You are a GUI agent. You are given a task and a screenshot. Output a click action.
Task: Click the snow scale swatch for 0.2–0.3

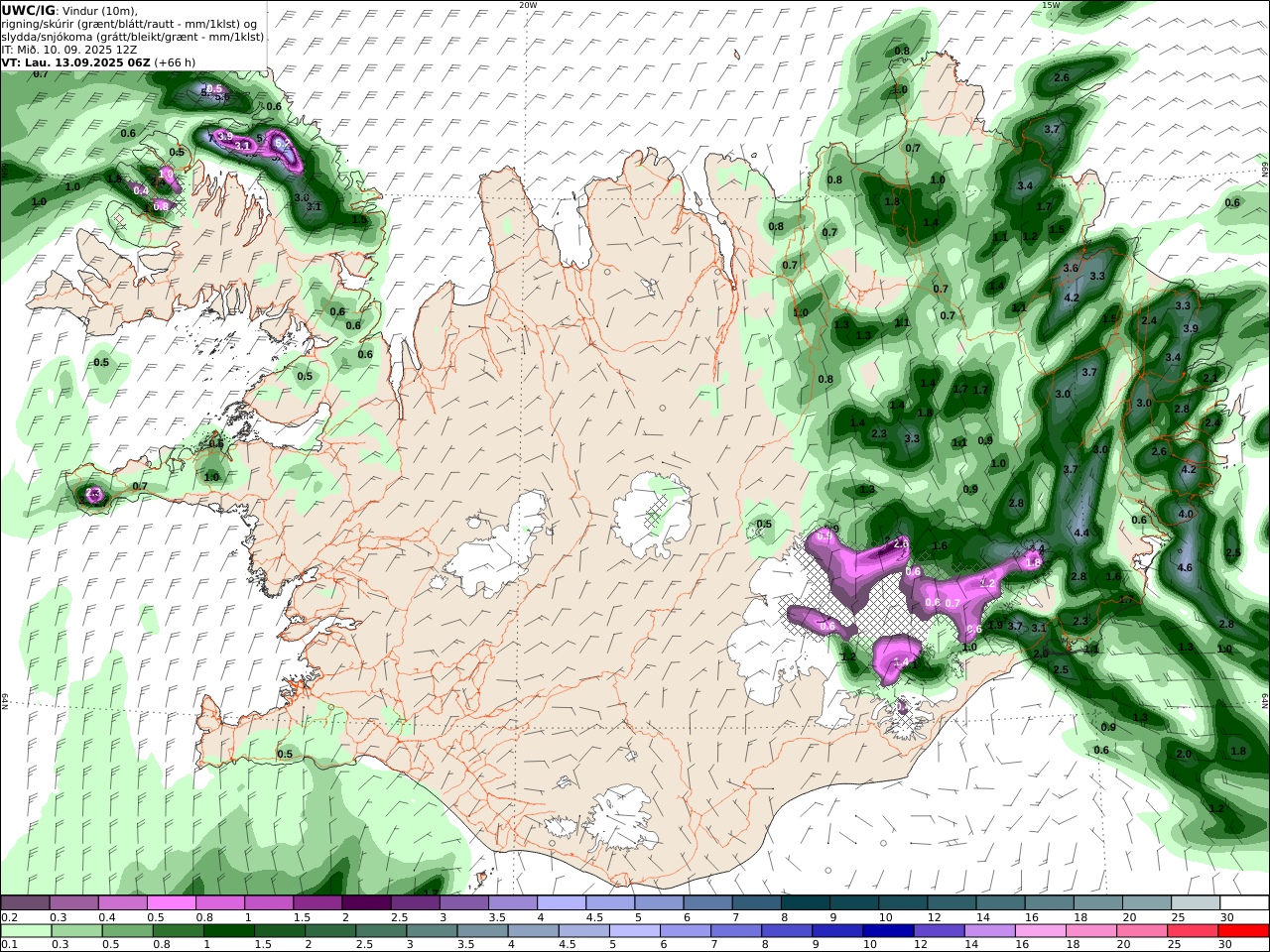25,903
